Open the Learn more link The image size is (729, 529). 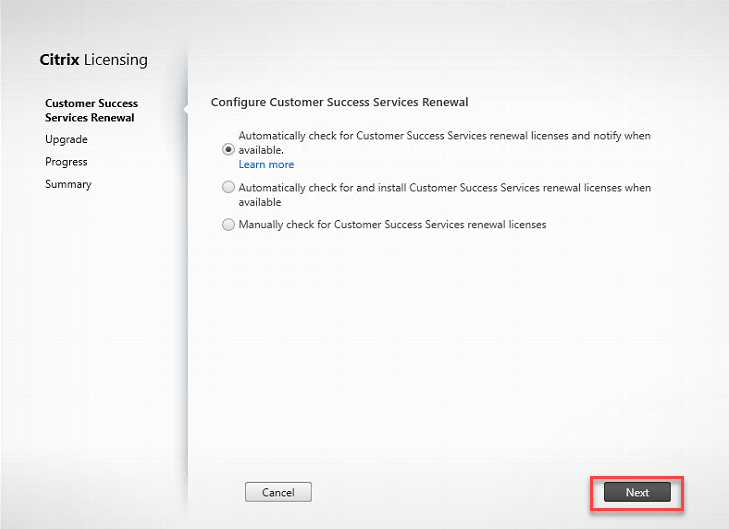click(x=266, y=165)
